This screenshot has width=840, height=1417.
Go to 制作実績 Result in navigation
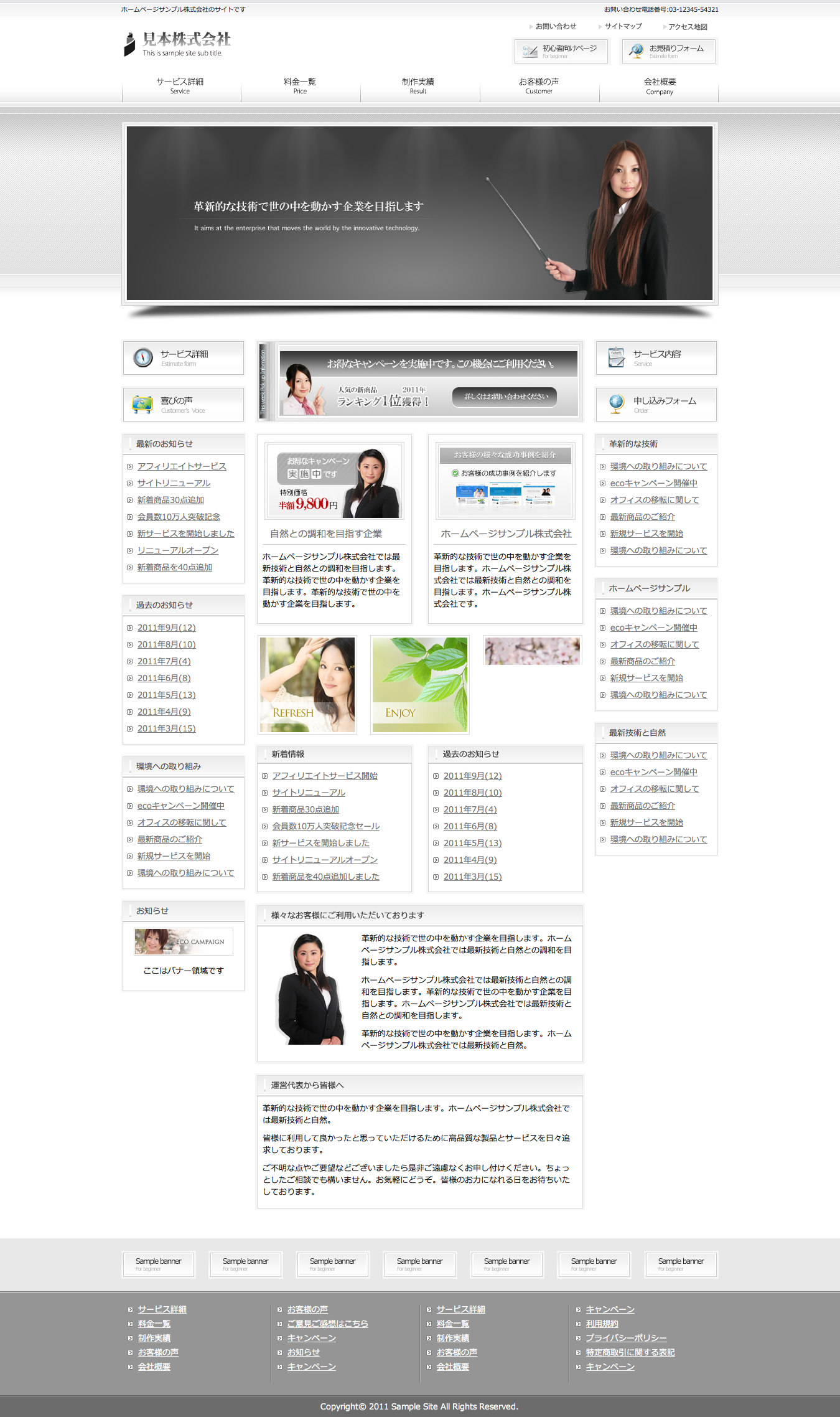[418, 86]
